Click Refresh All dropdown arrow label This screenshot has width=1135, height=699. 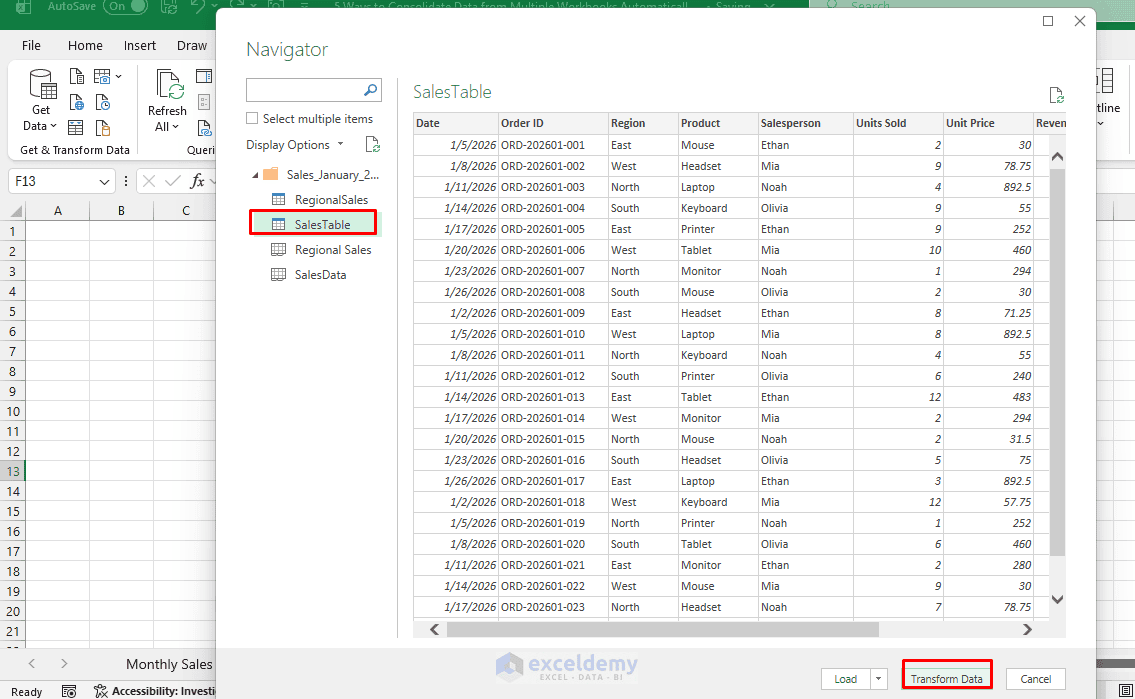coord(167,127)
